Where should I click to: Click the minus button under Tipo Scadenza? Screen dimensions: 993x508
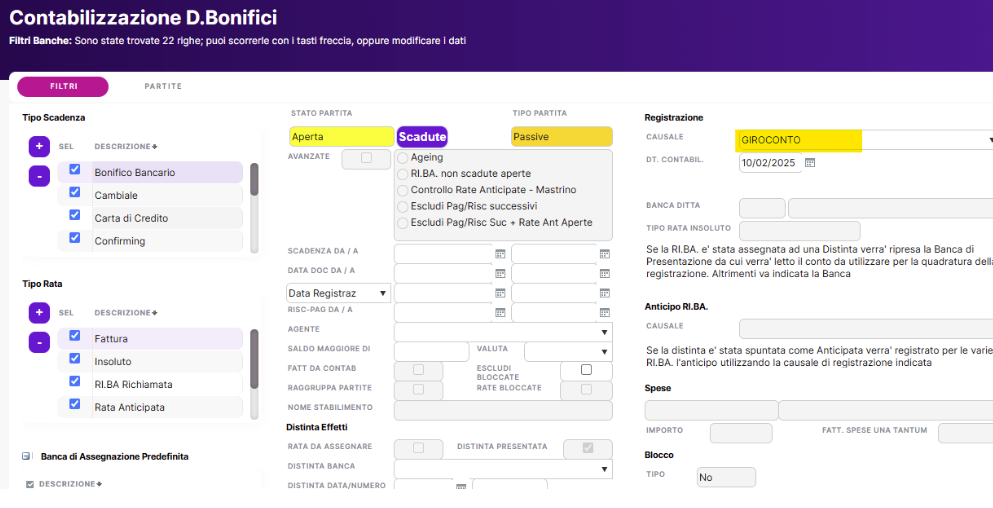click(x=39, y=176)
